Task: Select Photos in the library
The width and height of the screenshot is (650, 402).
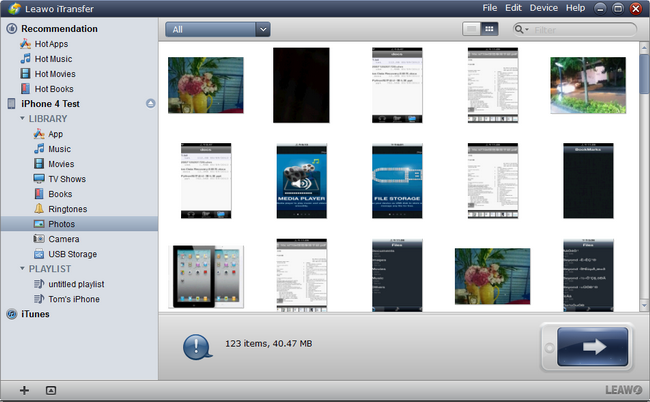Action: [x=79, y=224]
